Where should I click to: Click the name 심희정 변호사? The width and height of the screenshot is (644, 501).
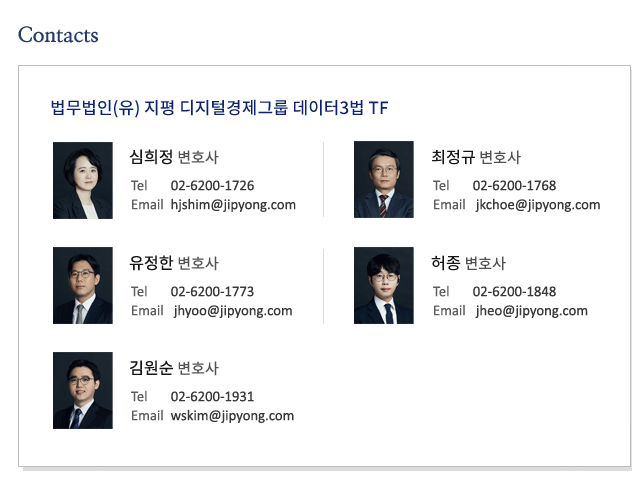click(174, 157)
